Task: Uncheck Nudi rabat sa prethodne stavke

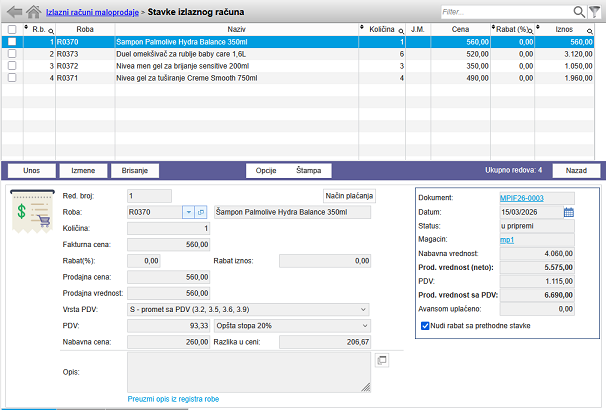Action: pos(426,325)
